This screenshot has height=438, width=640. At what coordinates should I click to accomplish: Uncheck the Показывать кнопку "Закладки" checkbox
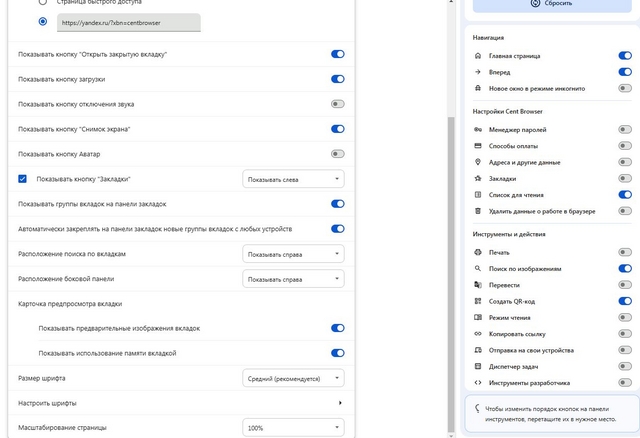(x=24, y=179)
